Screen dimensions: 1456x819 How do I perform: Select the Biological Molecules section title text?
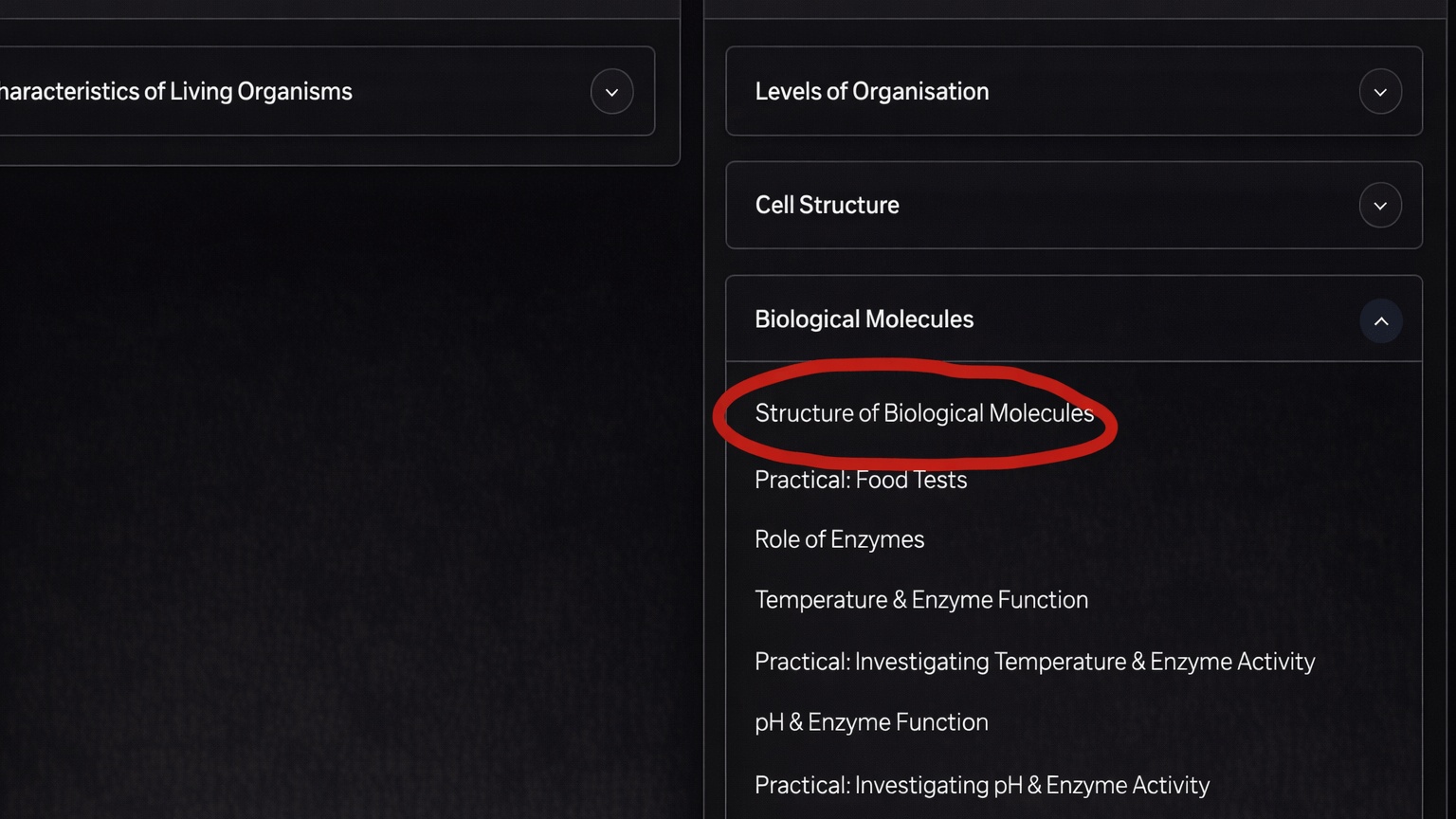(x=864, y=318)
